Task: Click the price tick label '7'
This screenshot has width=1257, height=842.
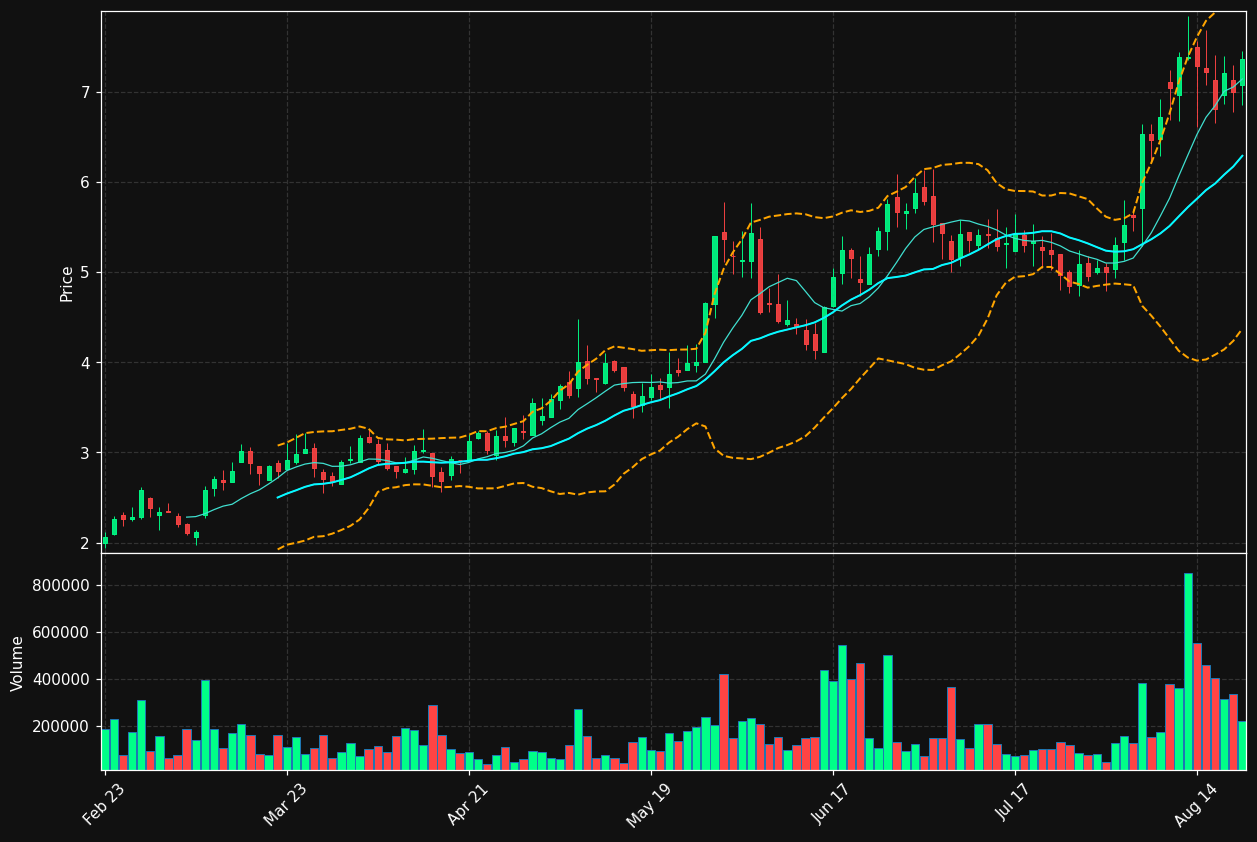Action: pos(85,93)
